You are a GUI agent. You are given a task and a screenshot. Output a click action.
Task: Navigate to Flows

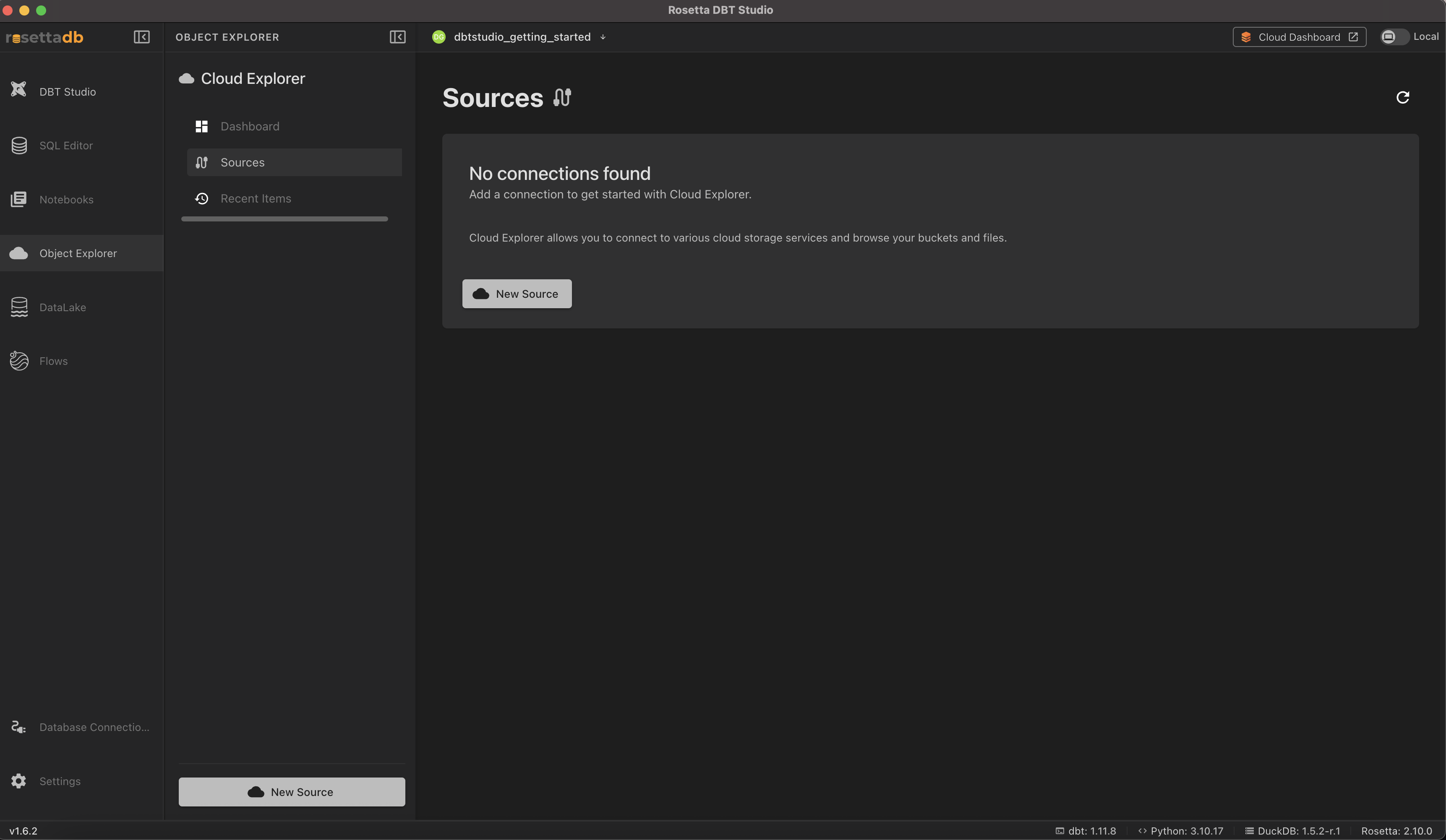[x=81, y=361]
